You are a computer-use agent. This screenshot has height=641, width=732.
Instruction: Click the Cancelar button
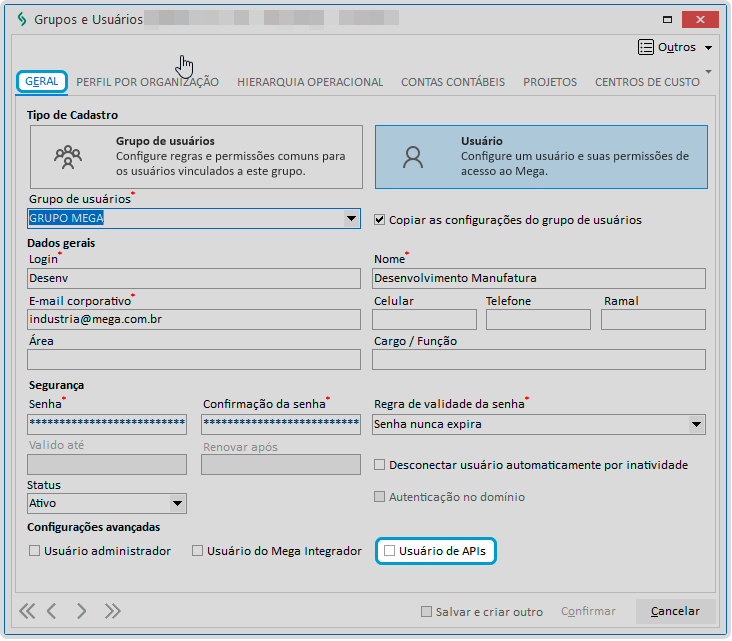[675, 611]
